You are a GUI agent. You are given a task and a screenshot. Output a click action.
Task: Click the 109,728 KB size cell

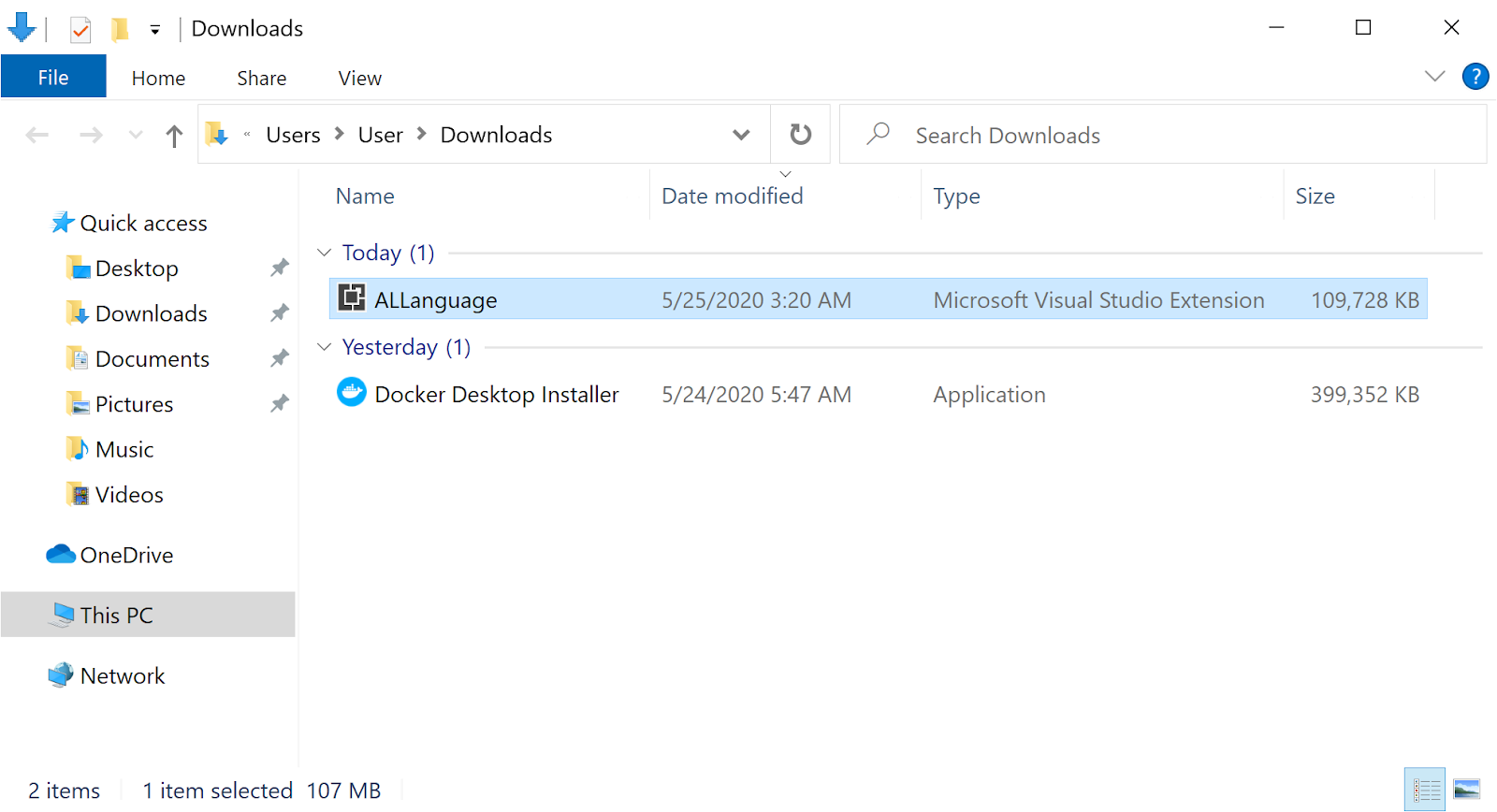point(1365,300)
